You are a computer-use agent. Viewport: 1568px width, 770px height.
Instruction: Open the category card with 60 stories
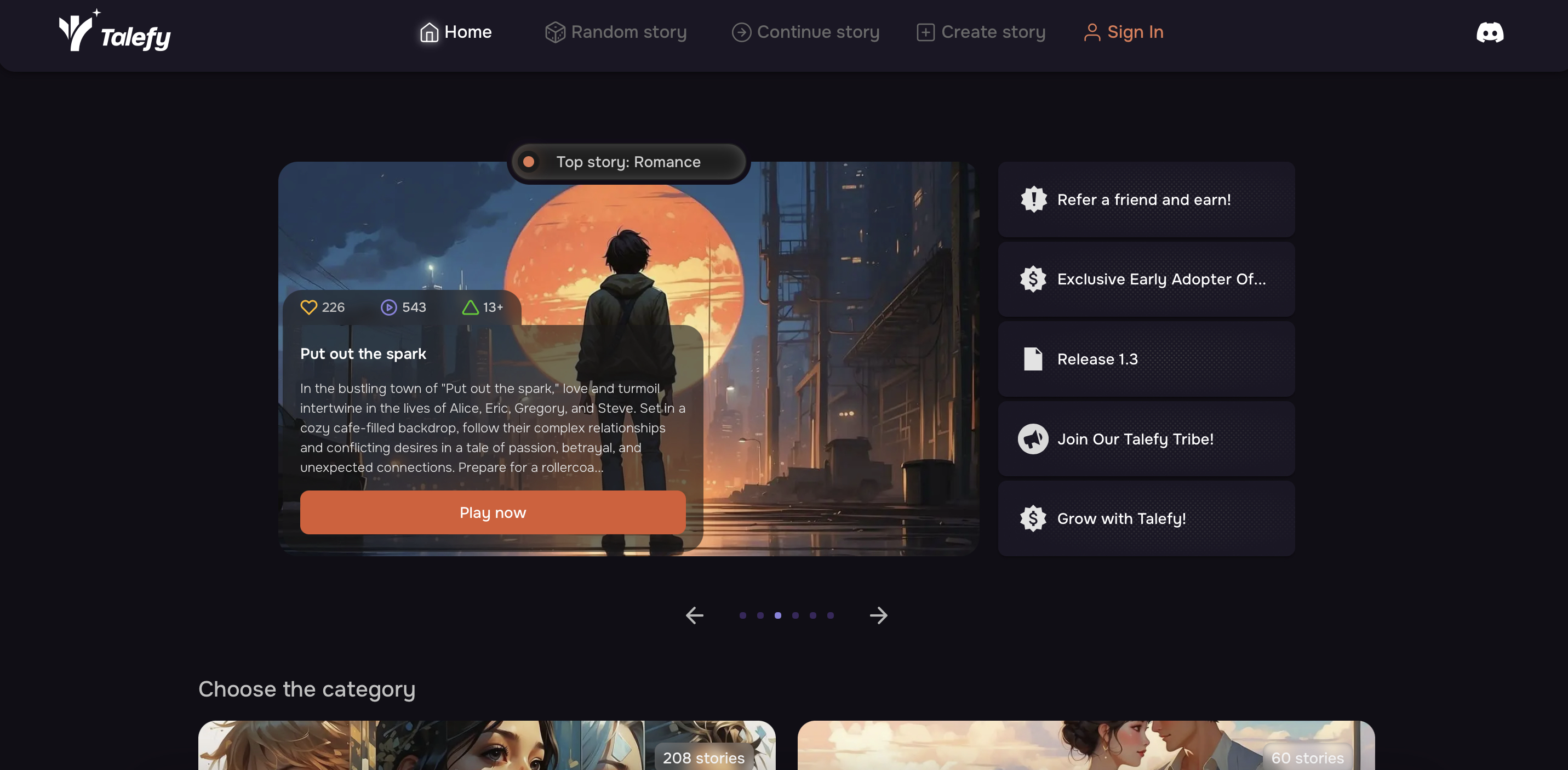[1086, 746]
